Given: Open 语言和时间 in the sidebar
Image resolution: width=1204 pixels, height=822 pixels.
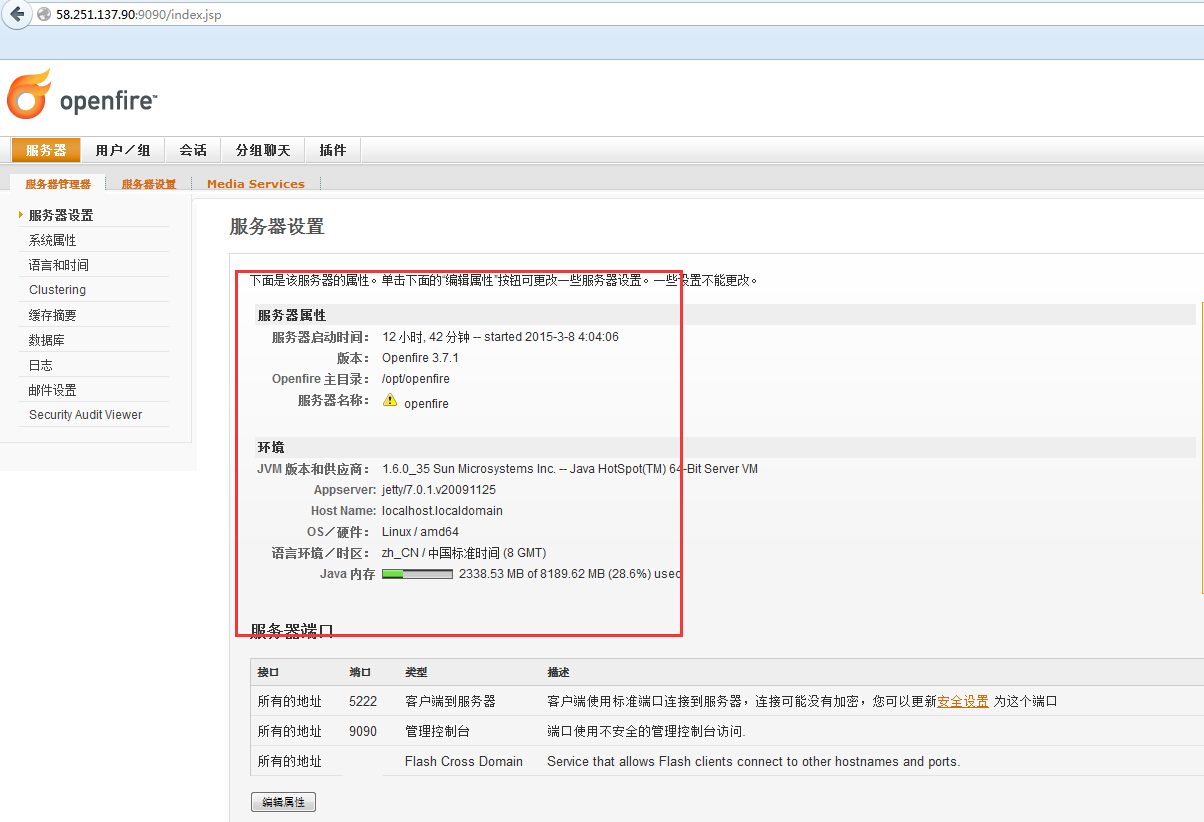Looking at the screenshot, I should click(59, 265).
